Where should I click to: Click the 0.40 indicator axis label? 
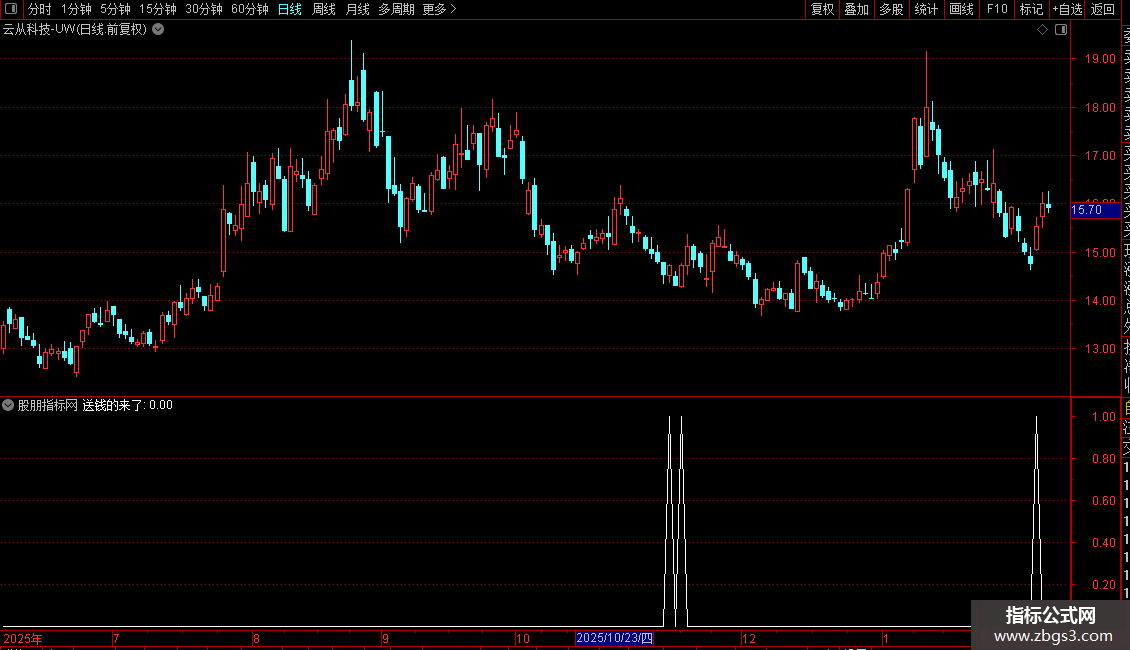[1103, 543]
